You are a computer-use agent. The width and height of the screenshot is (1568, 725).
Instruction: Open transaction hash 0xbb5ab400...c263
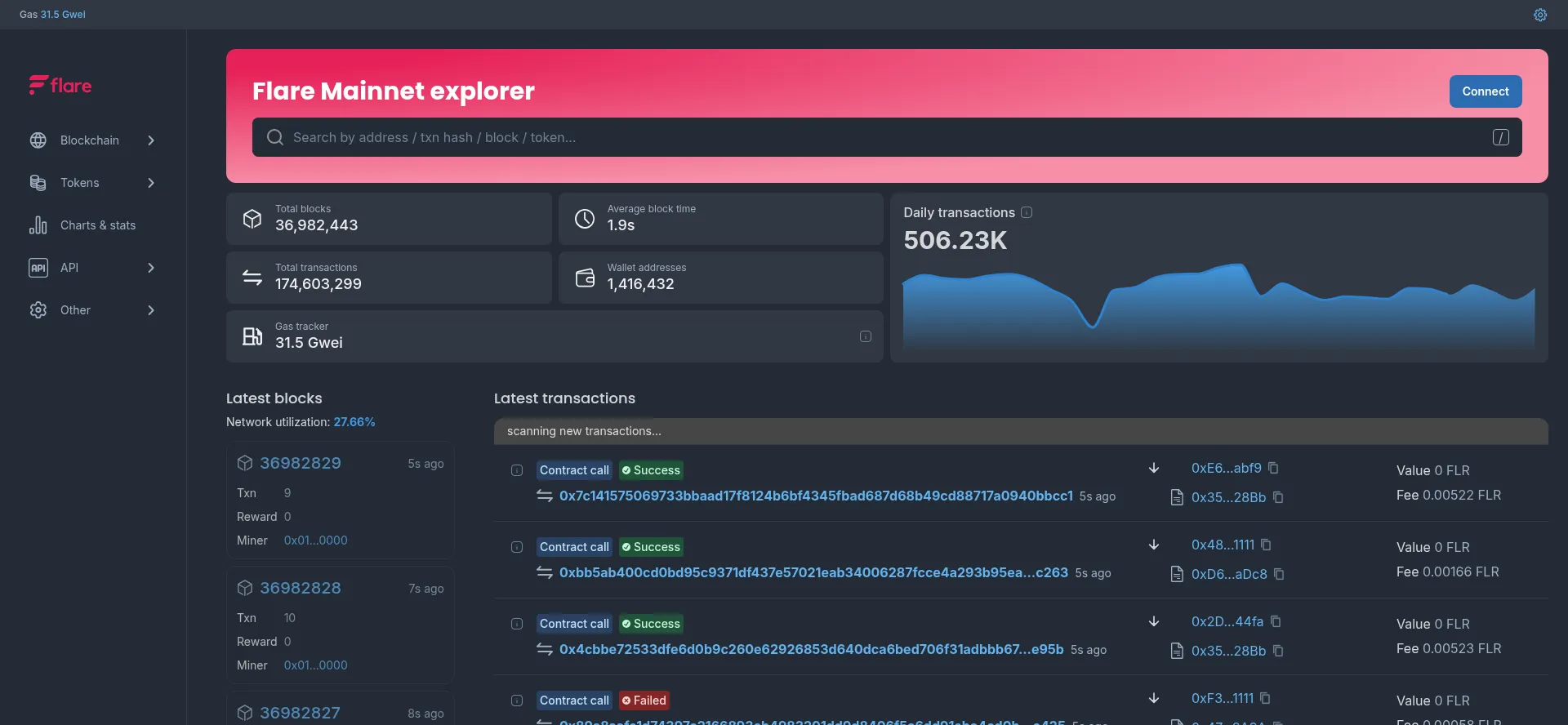pyautogui.click(x=813, y=572)
